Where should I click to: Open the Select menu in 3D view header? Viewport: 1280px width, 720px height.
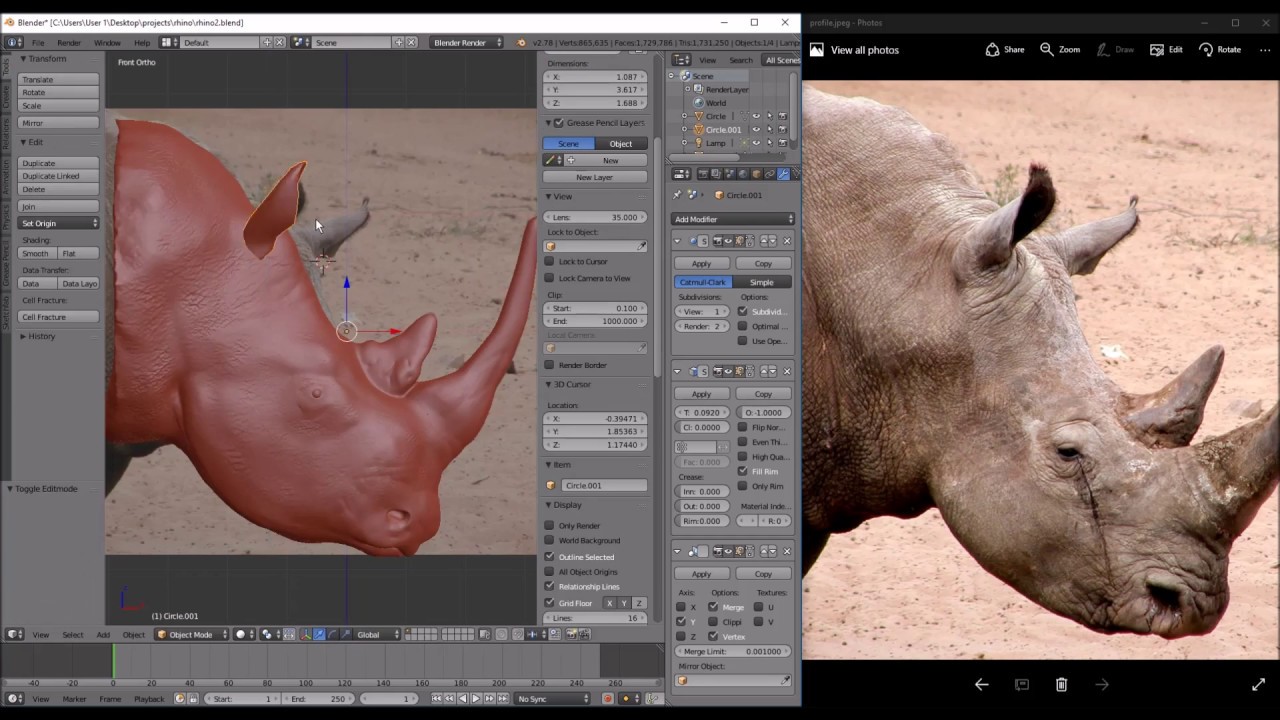point(73,635)
